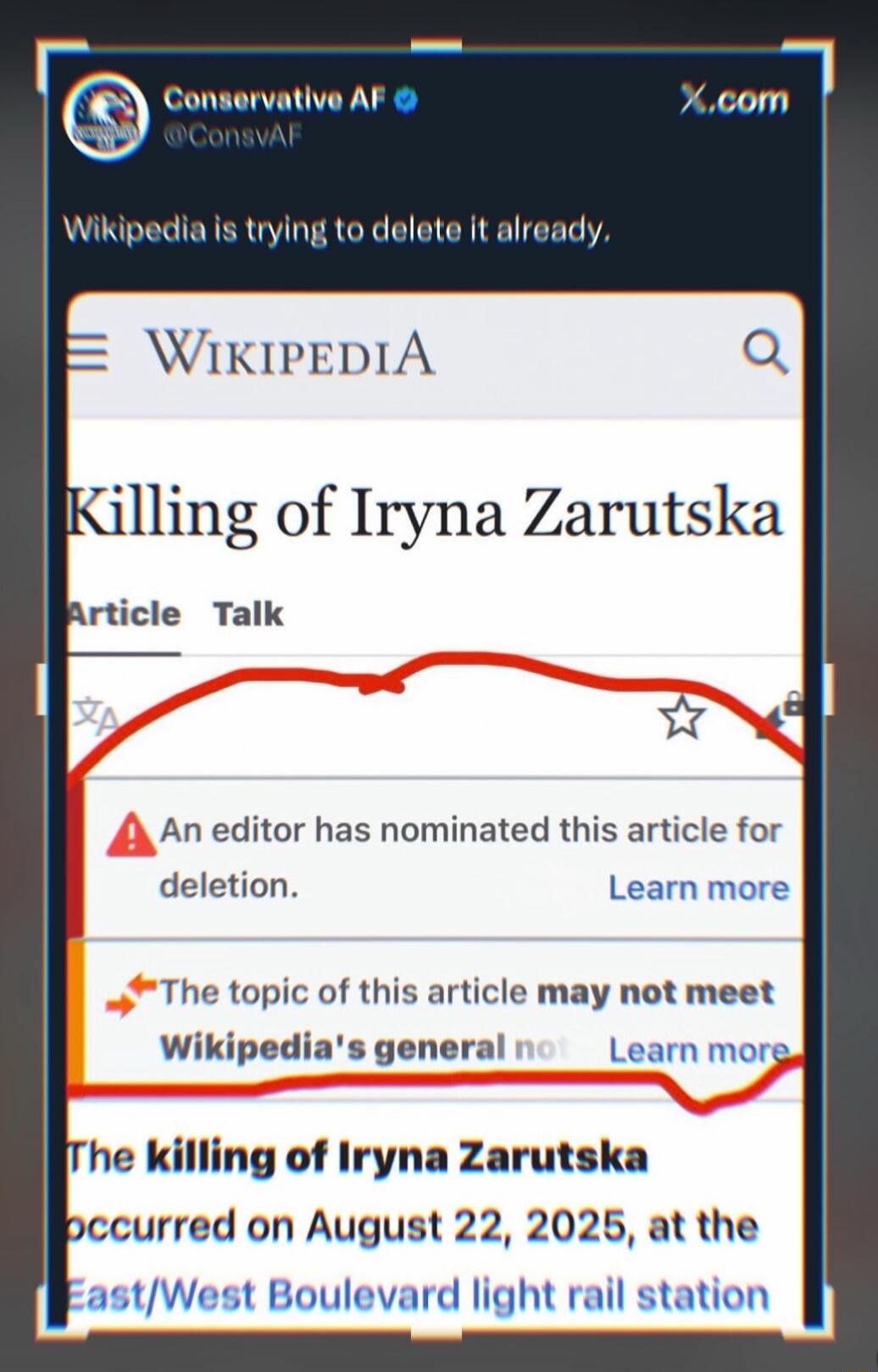Open the Conservative AF profile avatar
The image size is (878, 1372).
(x=107, y=116)
